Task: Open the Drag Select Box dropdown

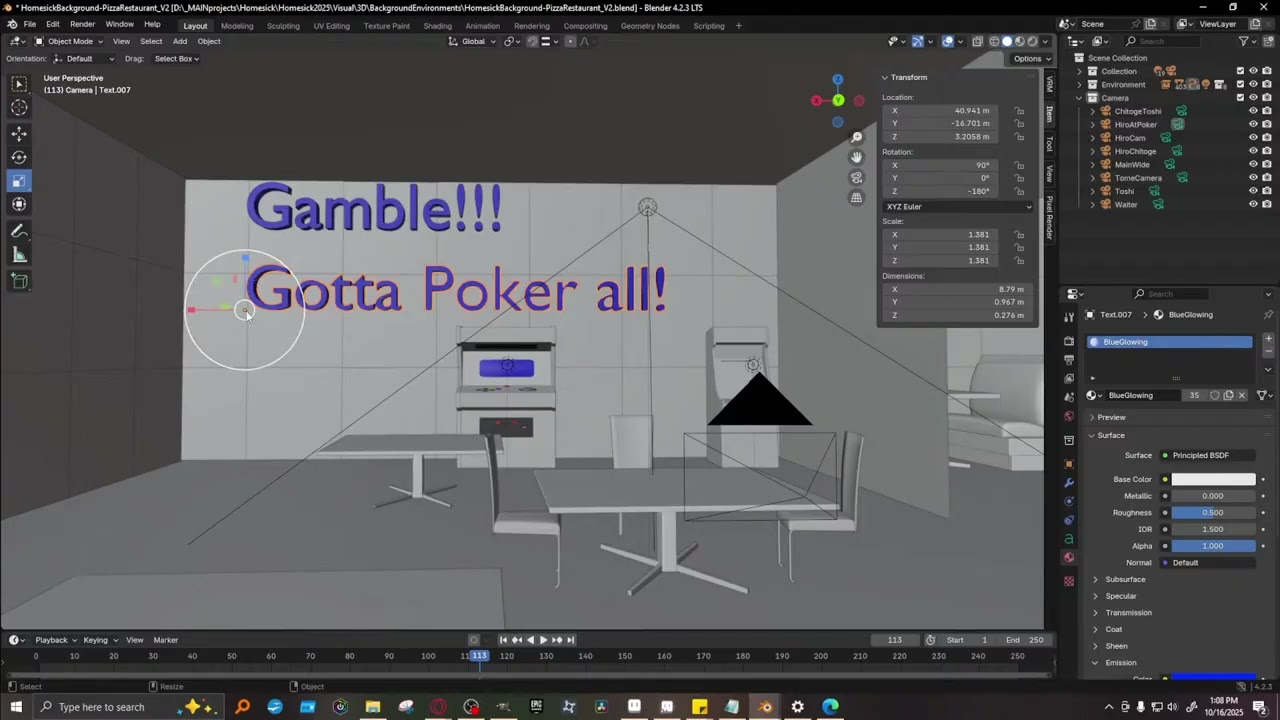Action: pyautogui.click(x=176, y=59)
